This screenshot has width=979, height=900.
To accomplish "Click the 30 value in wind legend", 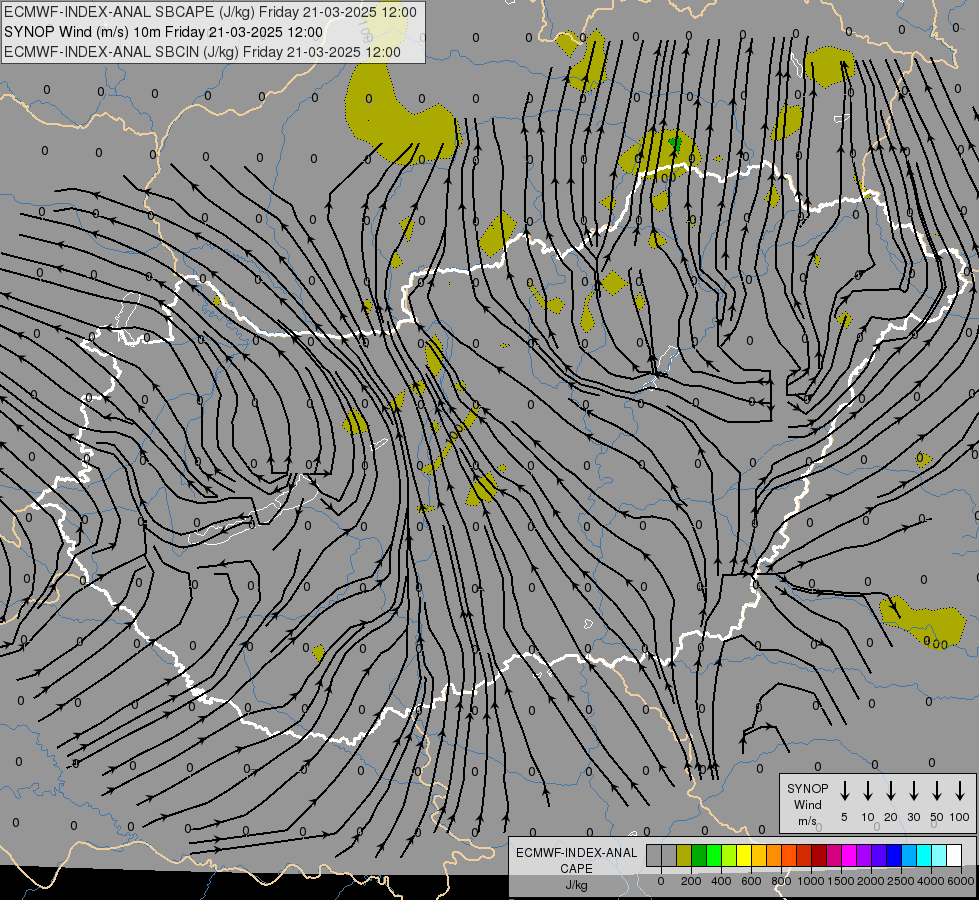I will 913,817.
